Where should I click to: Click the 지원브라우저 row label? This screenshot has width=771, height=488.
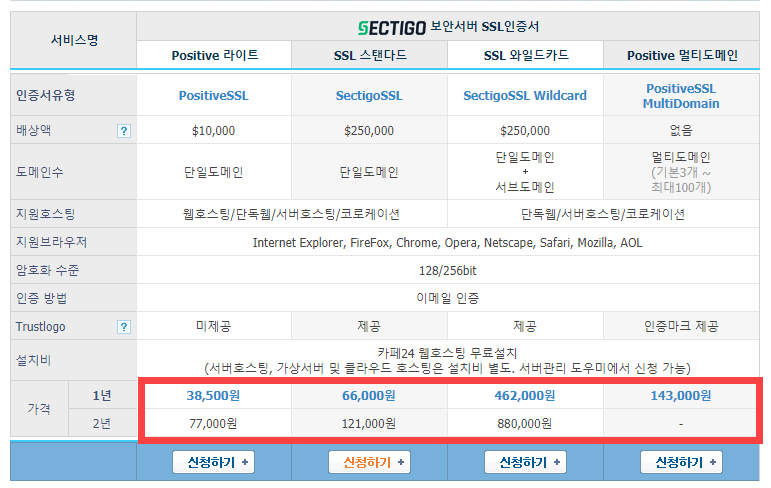[x=51, y=242]
